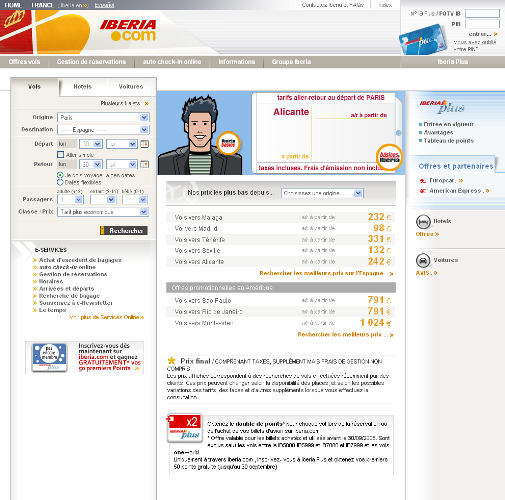The height and width of the screenshot is (500, 505).
Task: Open the Hotels Offres link in sidebar
Action: [x=427, y=234]
